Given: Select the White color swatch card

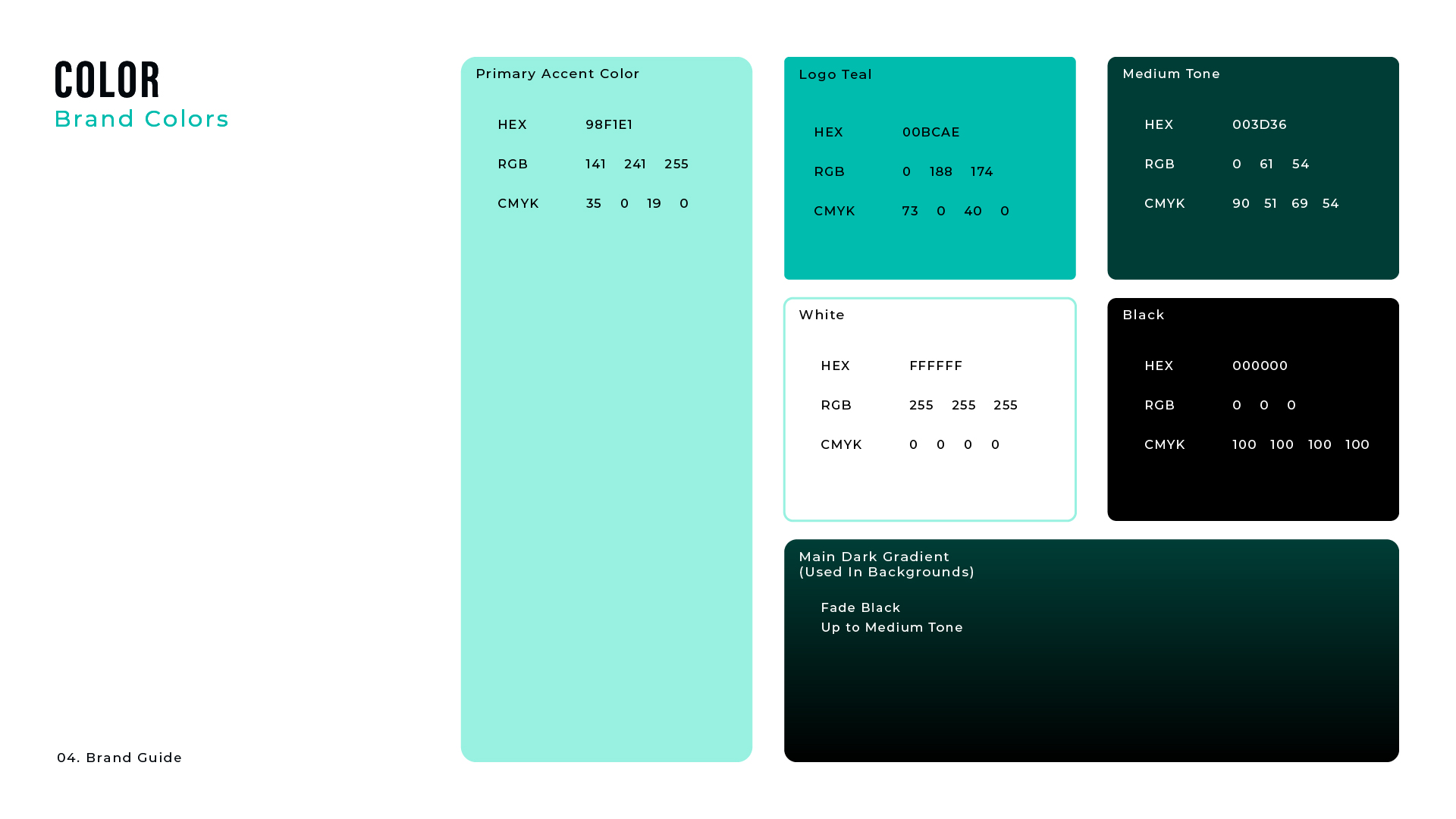Looking at the screenshot, I should coord(930,485).
